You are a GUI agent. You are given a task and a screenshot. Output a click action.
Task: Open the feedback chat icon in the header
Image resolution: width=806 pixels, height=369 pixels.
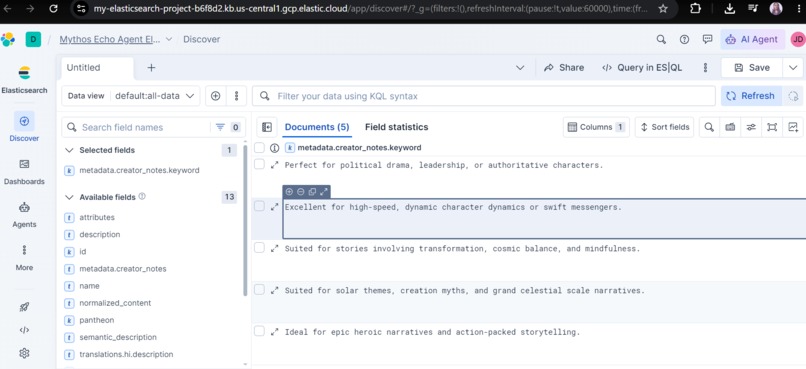tap(707, 40)
